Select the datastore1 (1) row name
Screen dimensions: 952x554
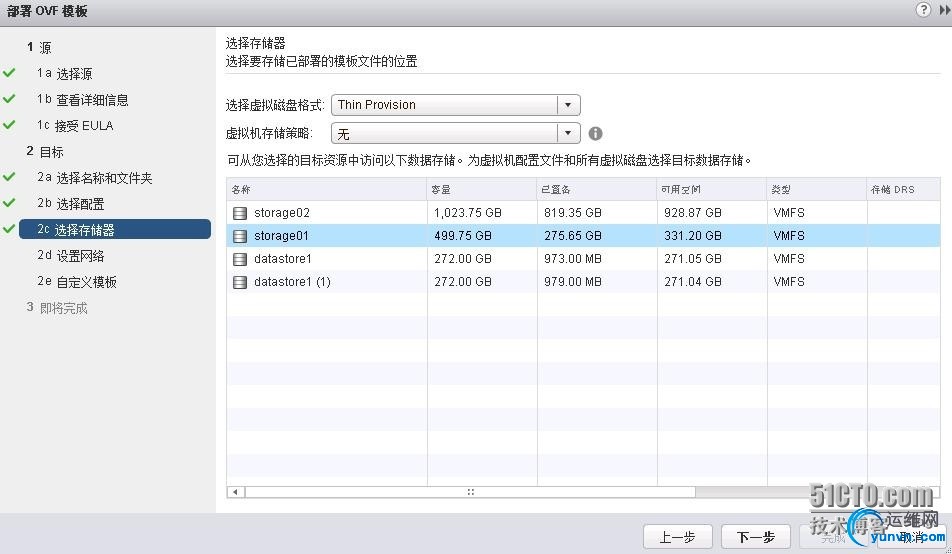tap(292, 282)
